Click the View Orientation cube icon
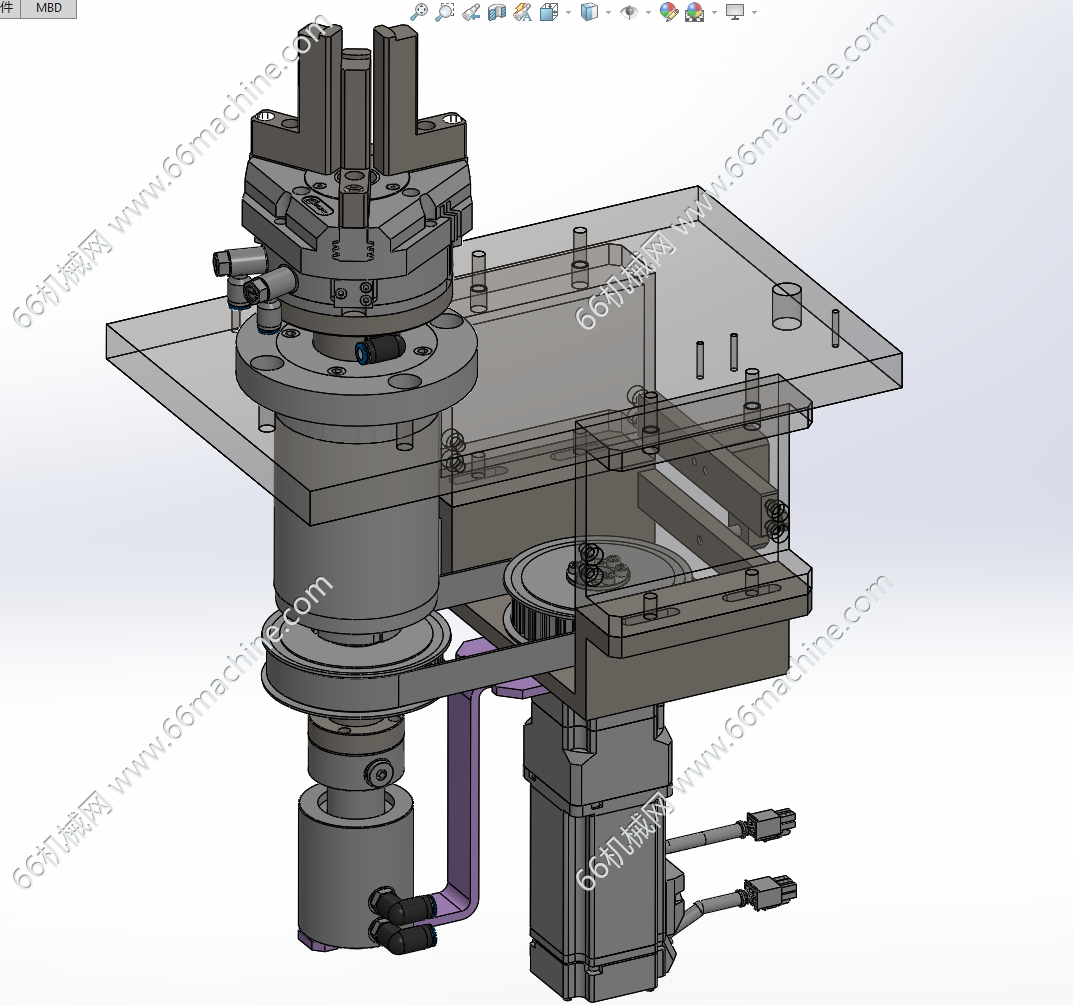 (x=549, y=12)
